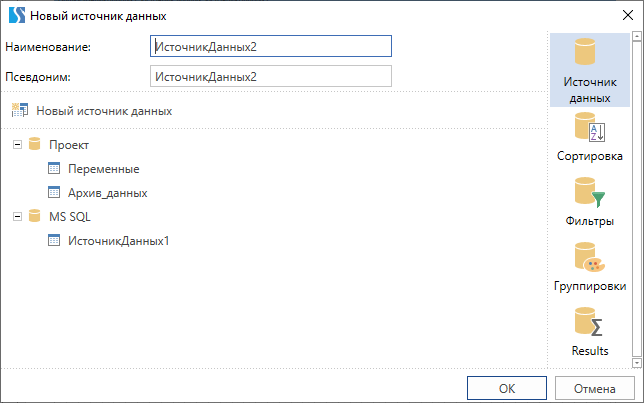Select the Переменные table item
This screenshot has height=403, width=644.
(x=103, y=169)
